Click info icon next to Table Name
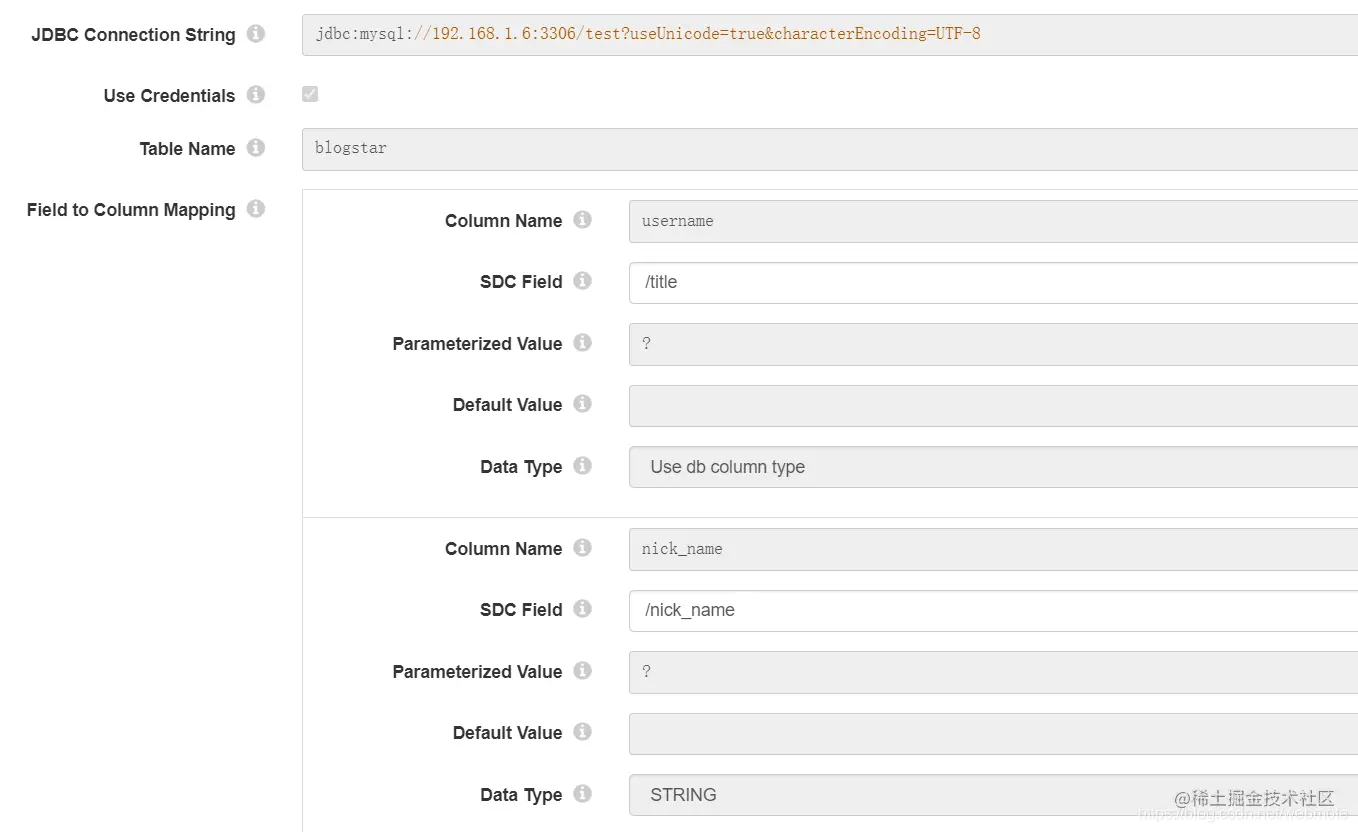Image resolution: width=1358 pixels, height=832 pixels. point(256,148)
